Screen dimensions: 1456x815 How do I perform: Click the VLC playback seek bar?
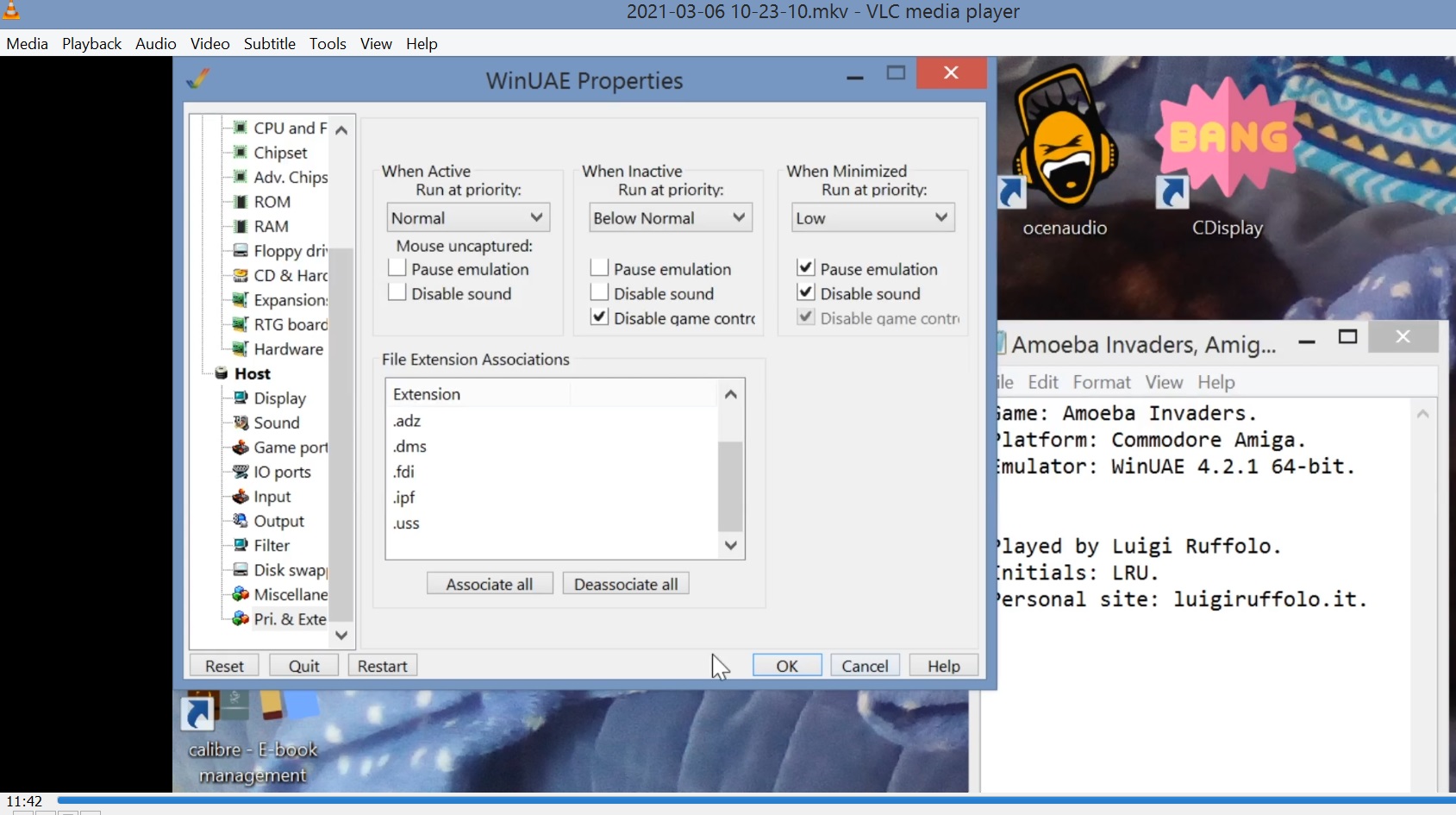(755, 801)
